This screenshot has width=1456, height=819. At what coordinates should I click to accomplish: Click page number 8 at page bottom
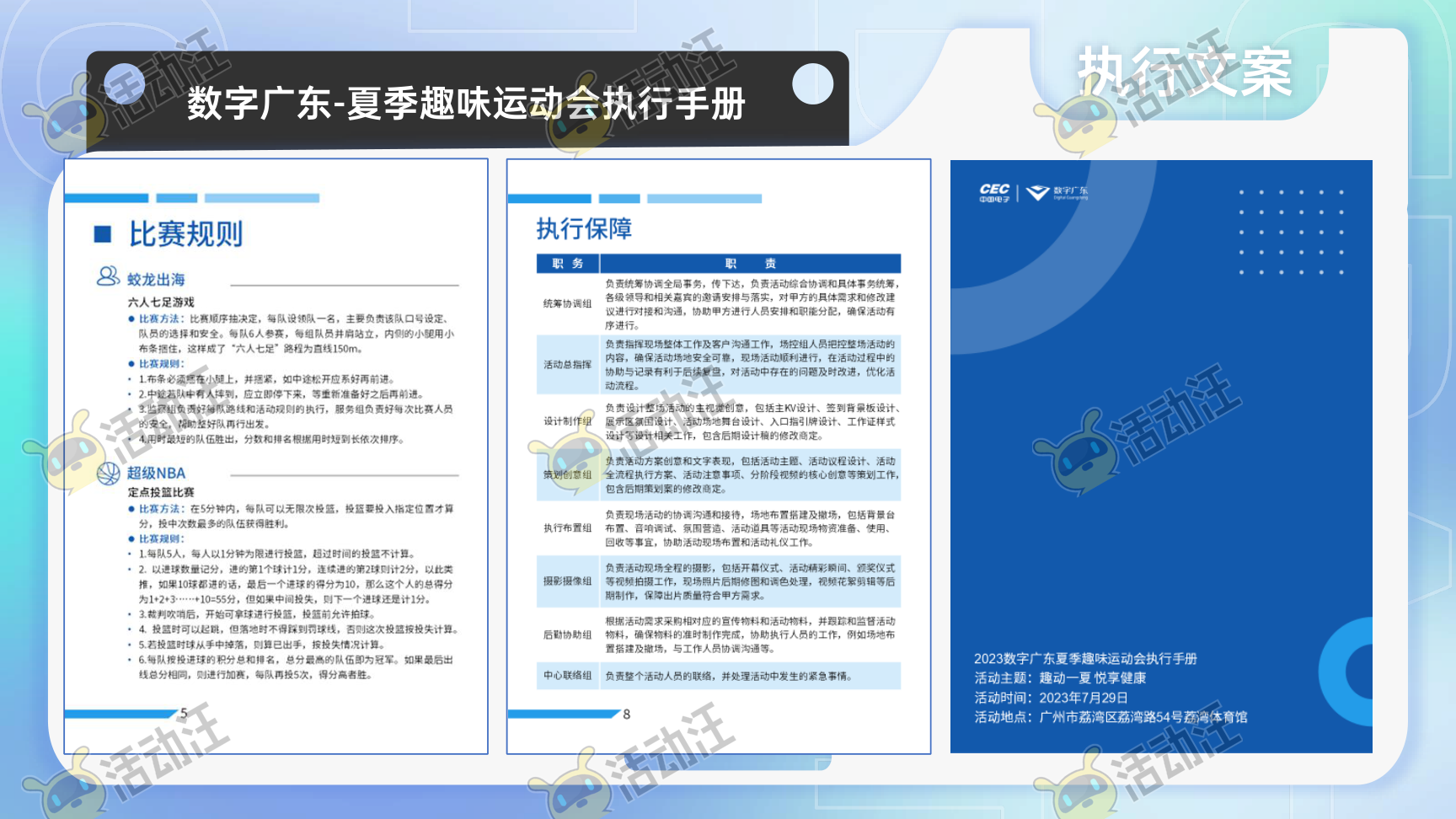pos(627,715)
